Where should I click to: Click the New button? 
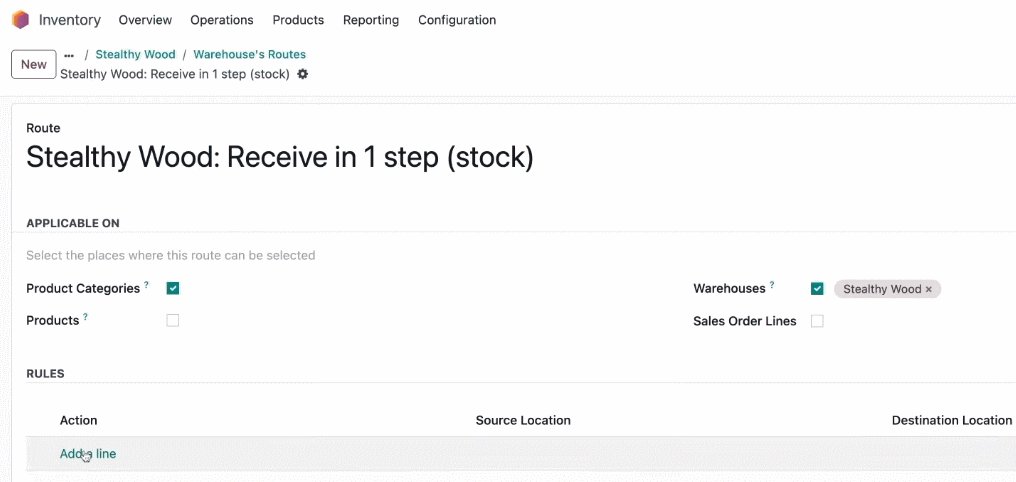point(34,64)
